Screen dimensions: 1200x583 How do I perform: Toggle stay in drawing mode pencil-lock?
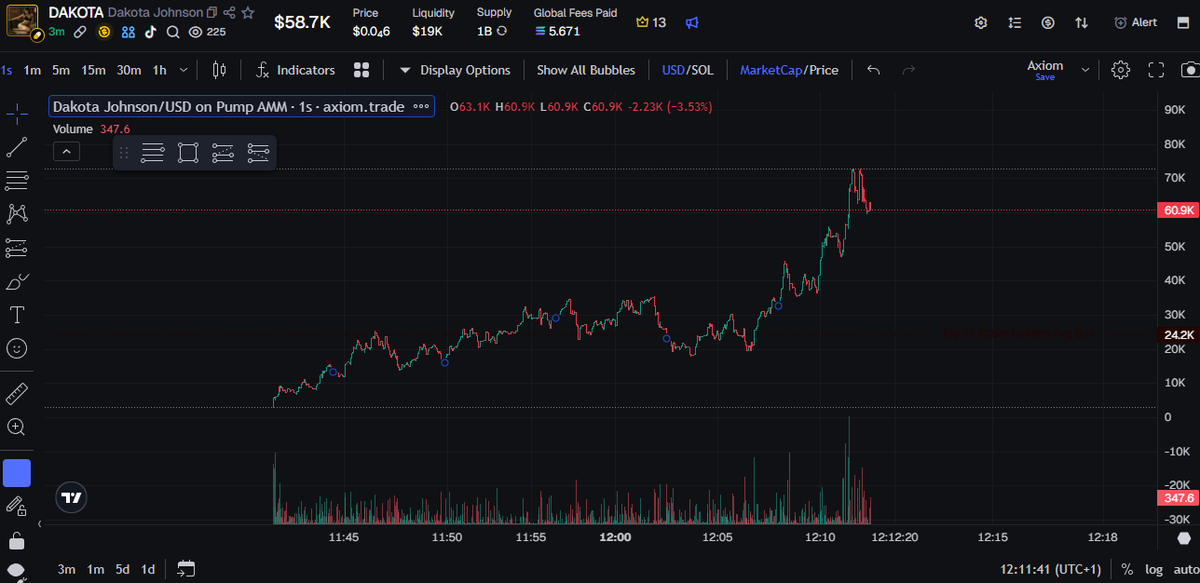point(17,507)
